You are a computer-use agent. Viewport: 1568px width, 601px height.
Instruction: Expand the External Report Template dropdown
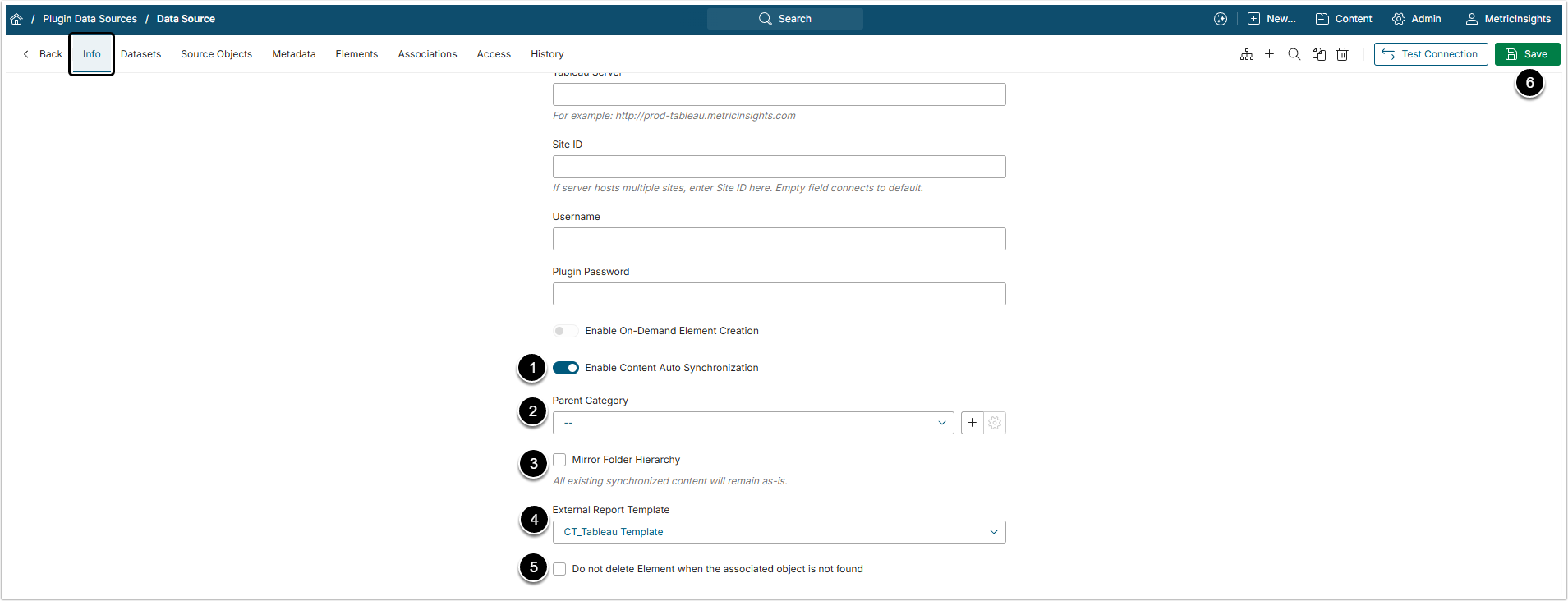pos(779,532)
